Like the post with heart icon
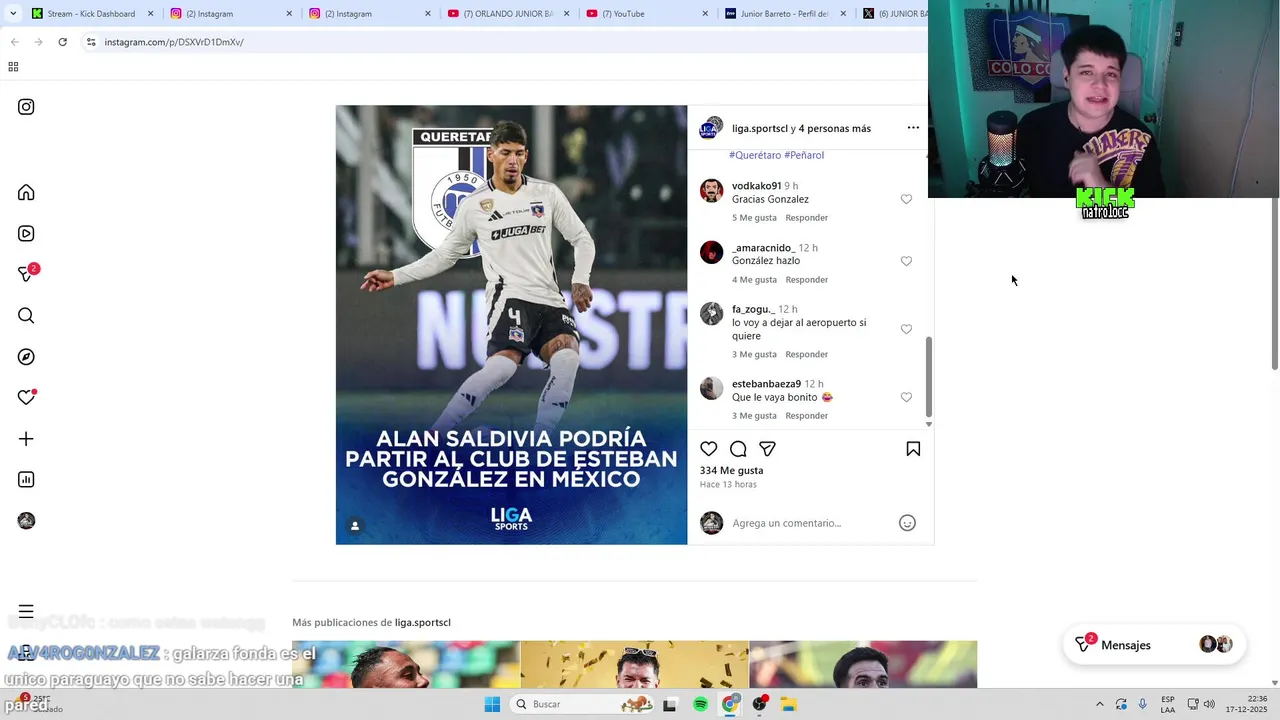 [708, 449]
